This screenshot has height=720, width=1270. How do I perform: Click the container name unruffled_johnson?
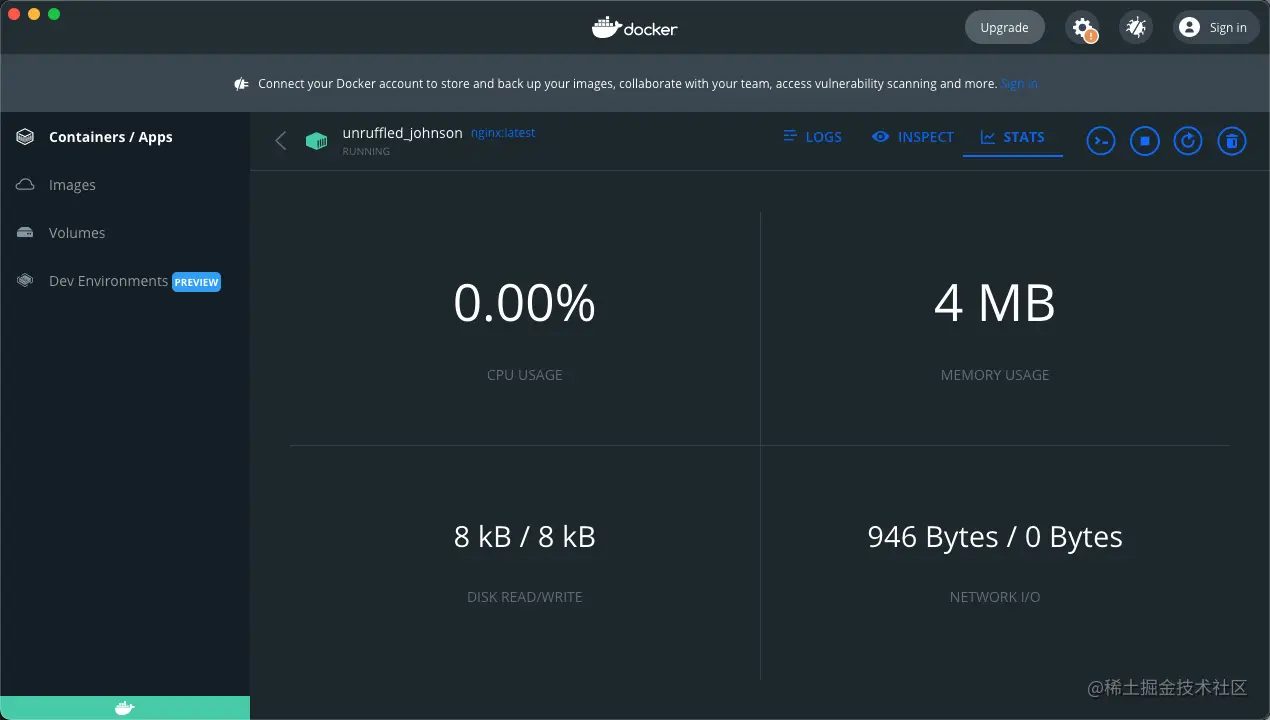tap(402, 133)
